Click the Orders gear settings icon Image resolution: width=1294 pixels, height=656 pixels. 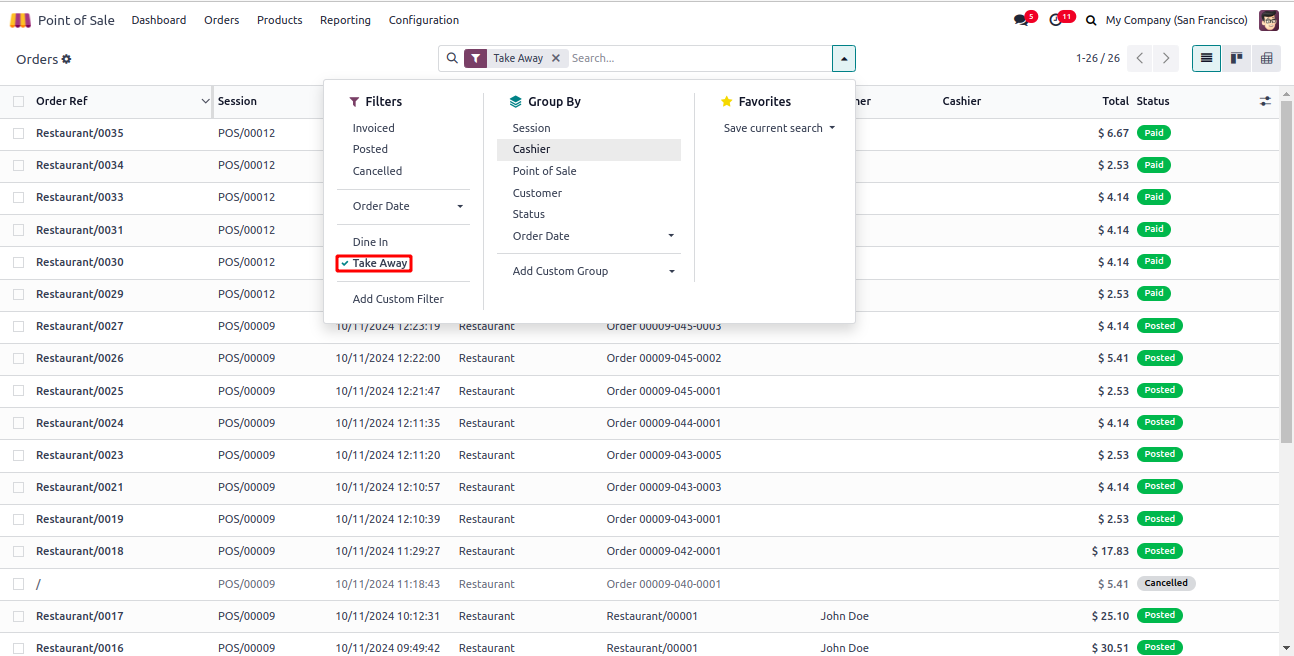pyautogui.click(x=67, y=59)
